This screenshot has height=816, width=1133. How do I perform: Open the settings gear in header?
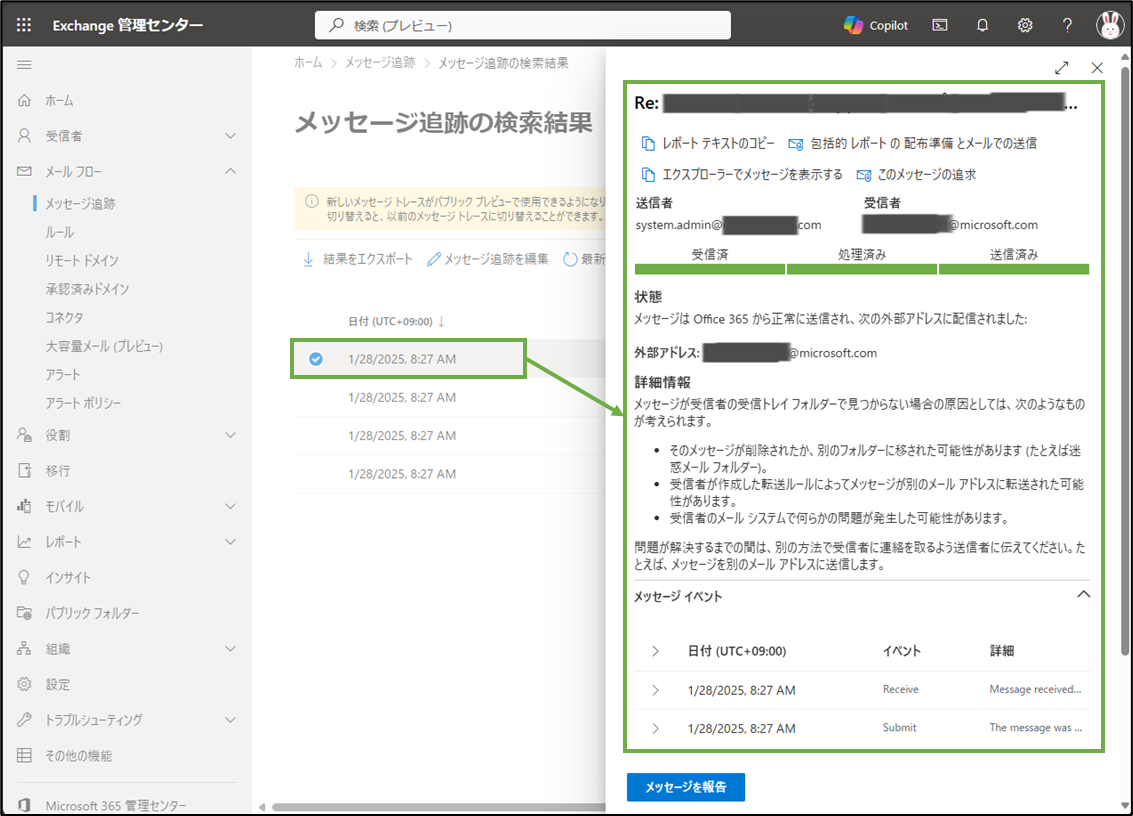[x=1025, y=25]
